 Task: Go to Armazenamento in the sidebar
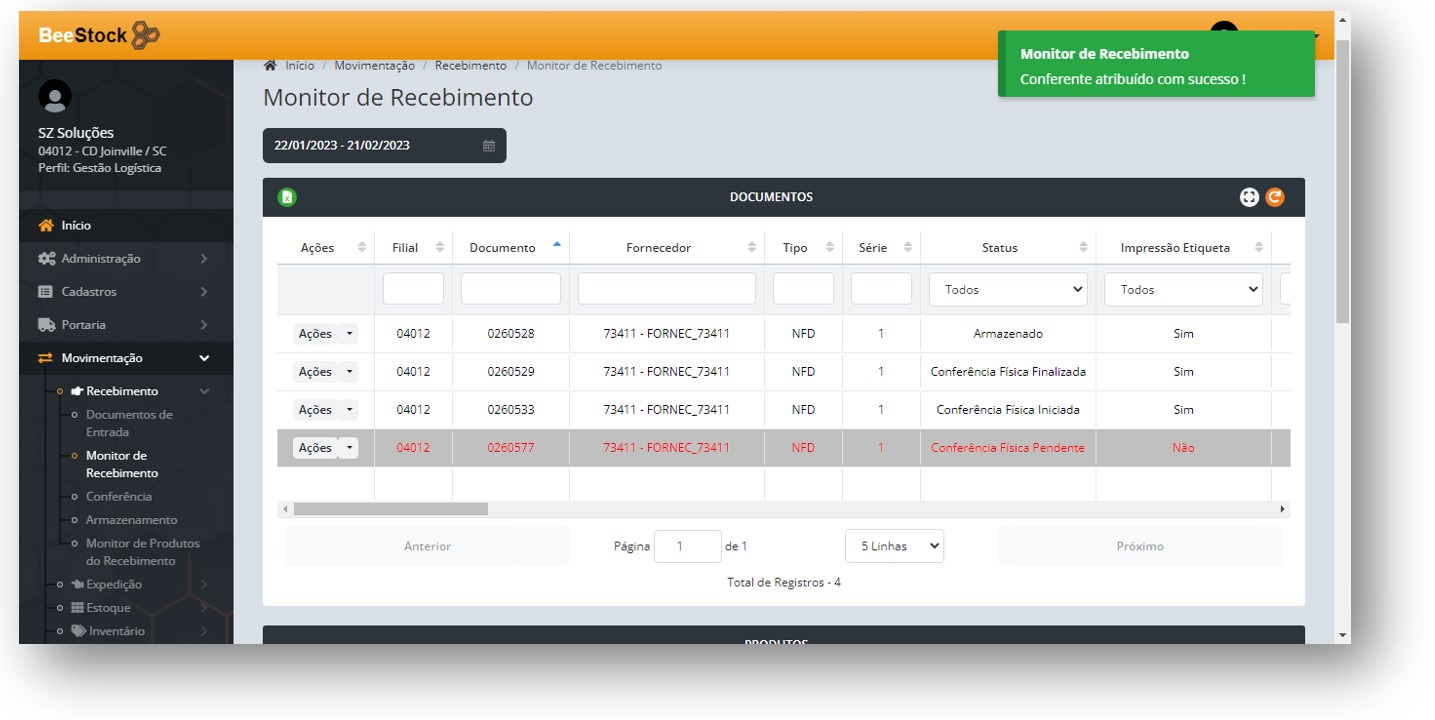coord(131,520)
